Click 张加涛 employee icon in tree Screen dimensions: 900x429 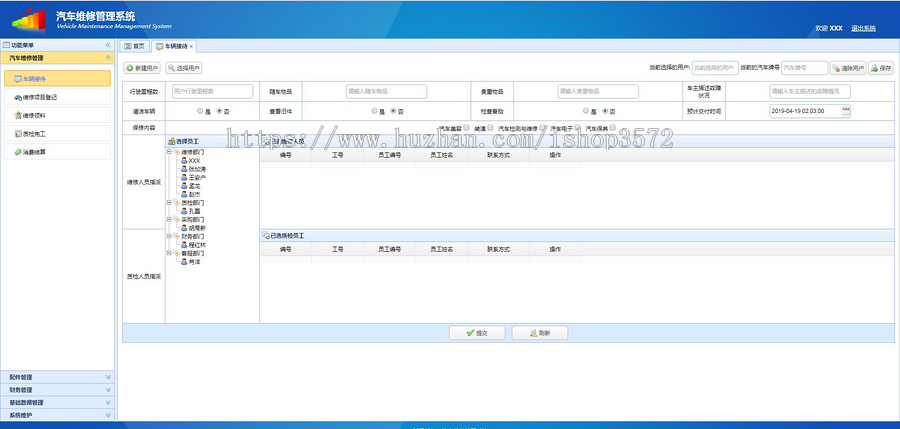pos(184,169)
